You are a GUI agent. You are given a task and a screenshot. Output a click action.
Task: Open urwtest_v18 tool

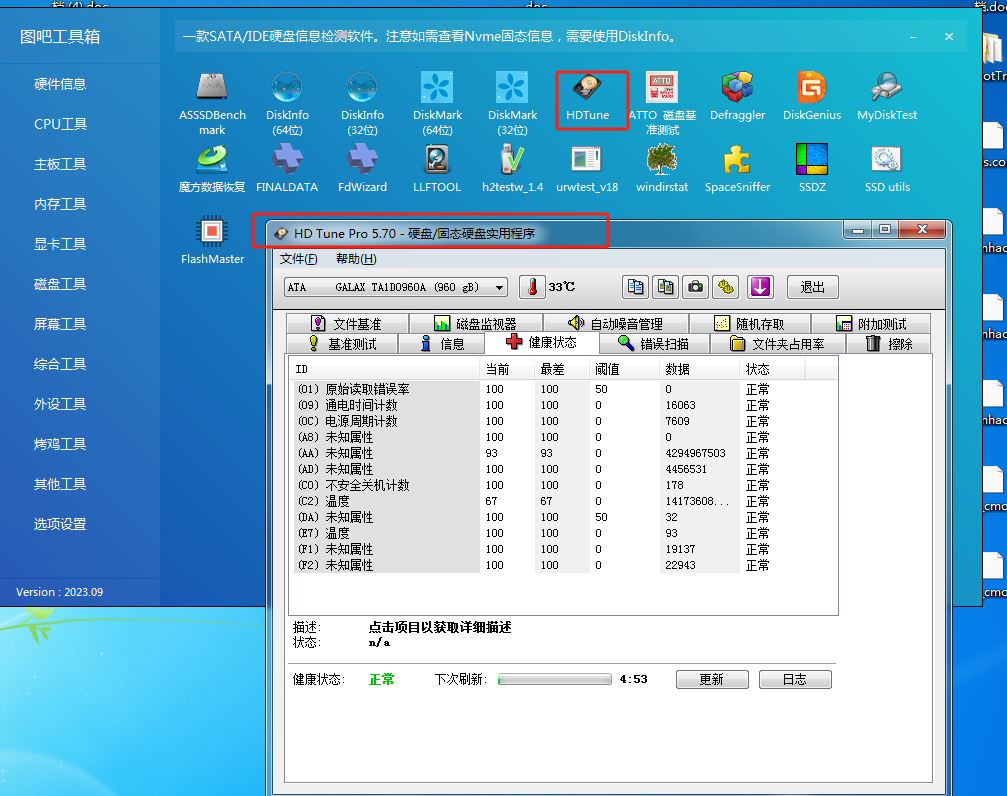(587, 168)
